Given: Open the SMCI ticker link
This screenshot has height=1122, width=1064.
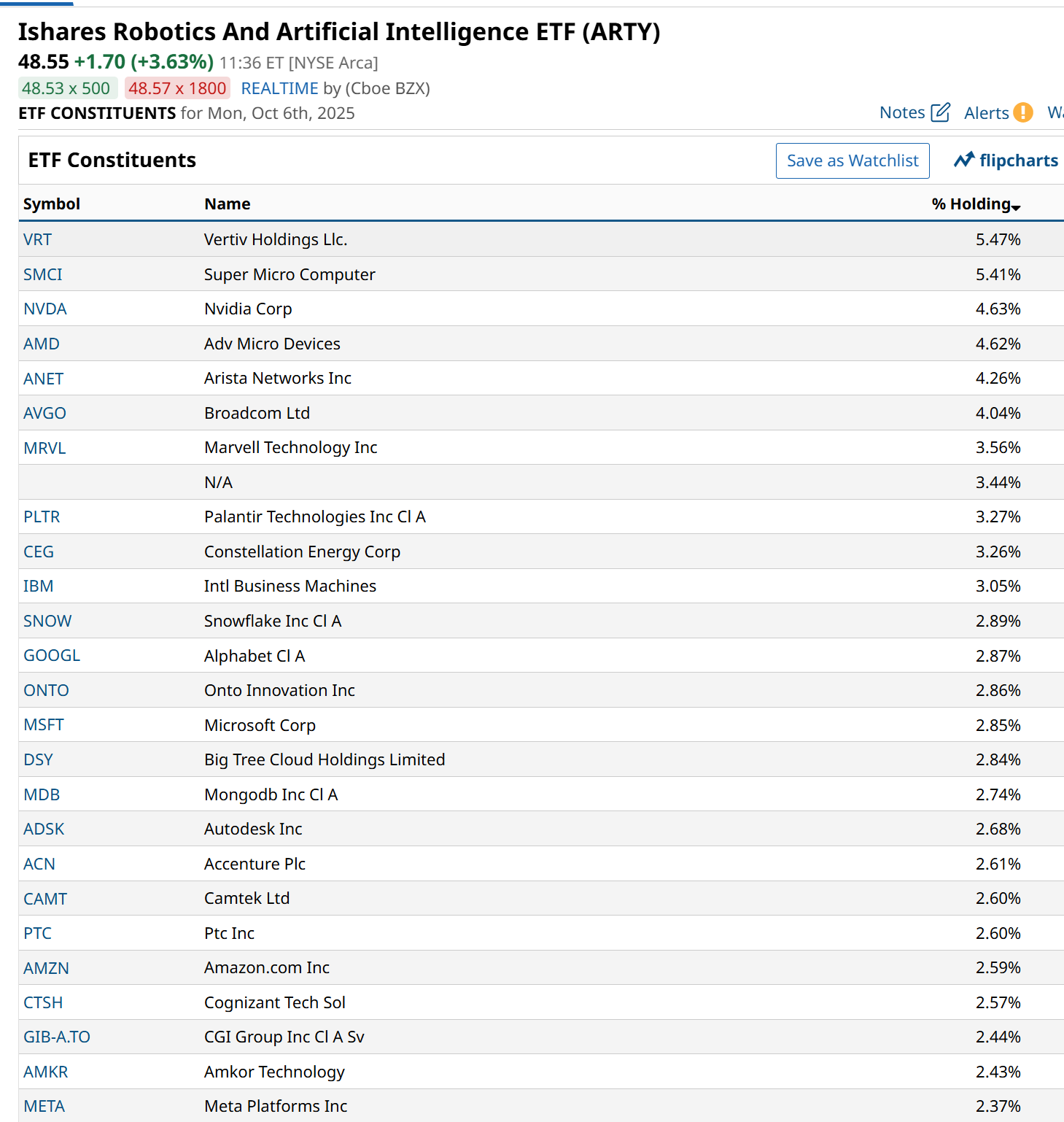Looking at the screenshot, I should [43, 274].
